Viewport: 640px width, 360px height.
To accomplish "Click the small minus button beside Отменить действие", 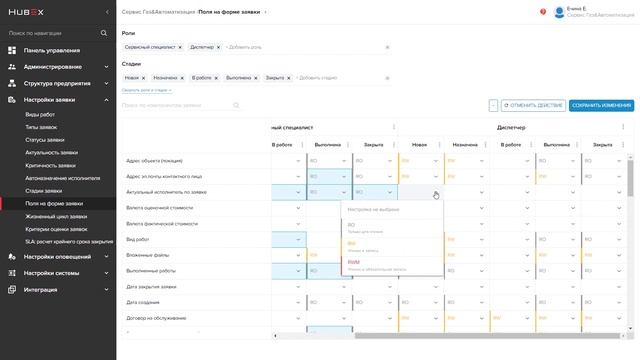I will point(493,105).
